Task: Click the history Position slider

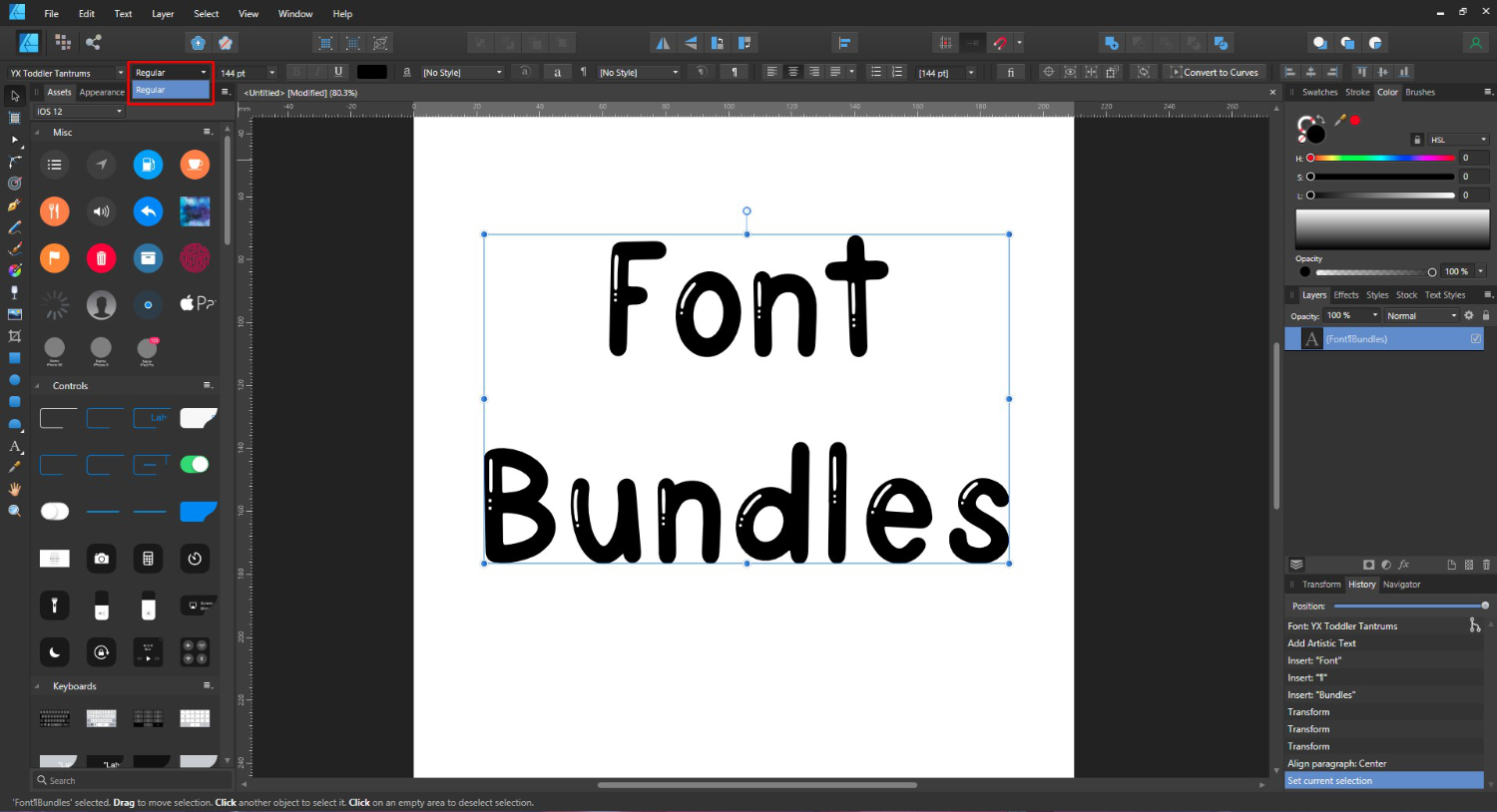Action: [x=1411, y=607]
